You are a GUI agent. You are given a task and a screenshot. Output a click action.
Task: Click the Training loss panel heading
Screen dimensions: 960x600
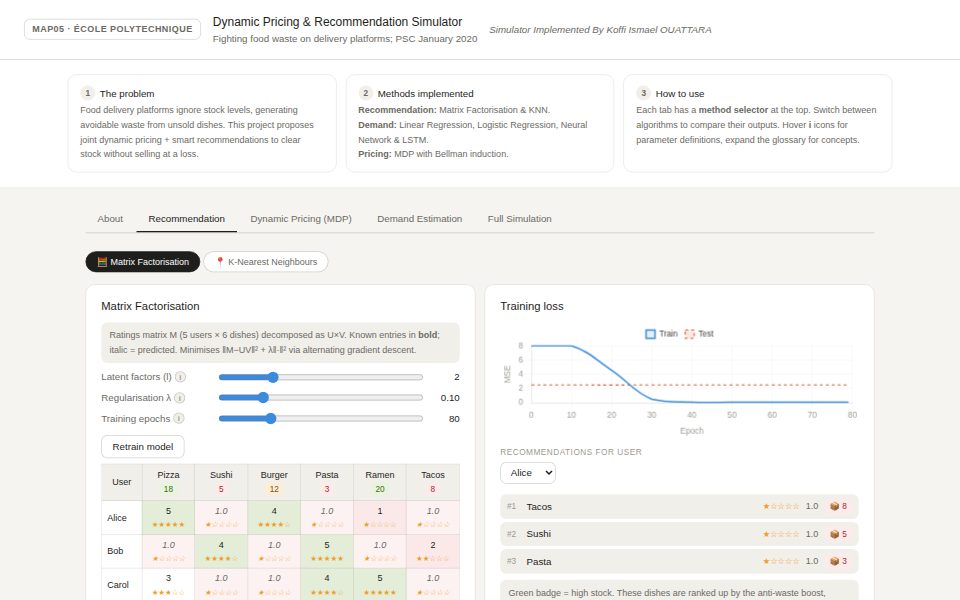click(531, 307)
